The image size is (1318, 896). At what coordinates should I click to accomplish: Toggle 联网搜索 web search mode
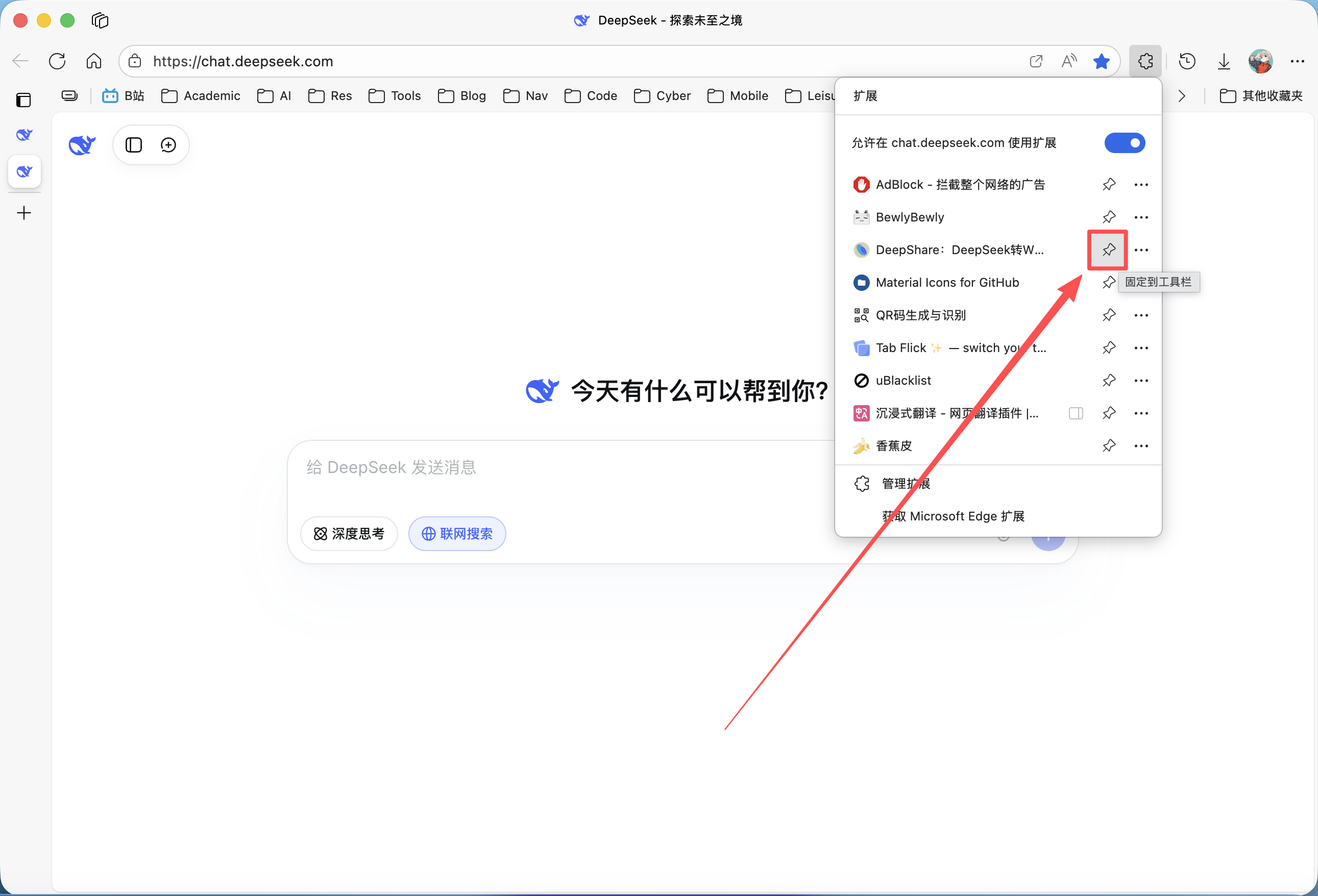pyautogui.click(x=456, y=533)
